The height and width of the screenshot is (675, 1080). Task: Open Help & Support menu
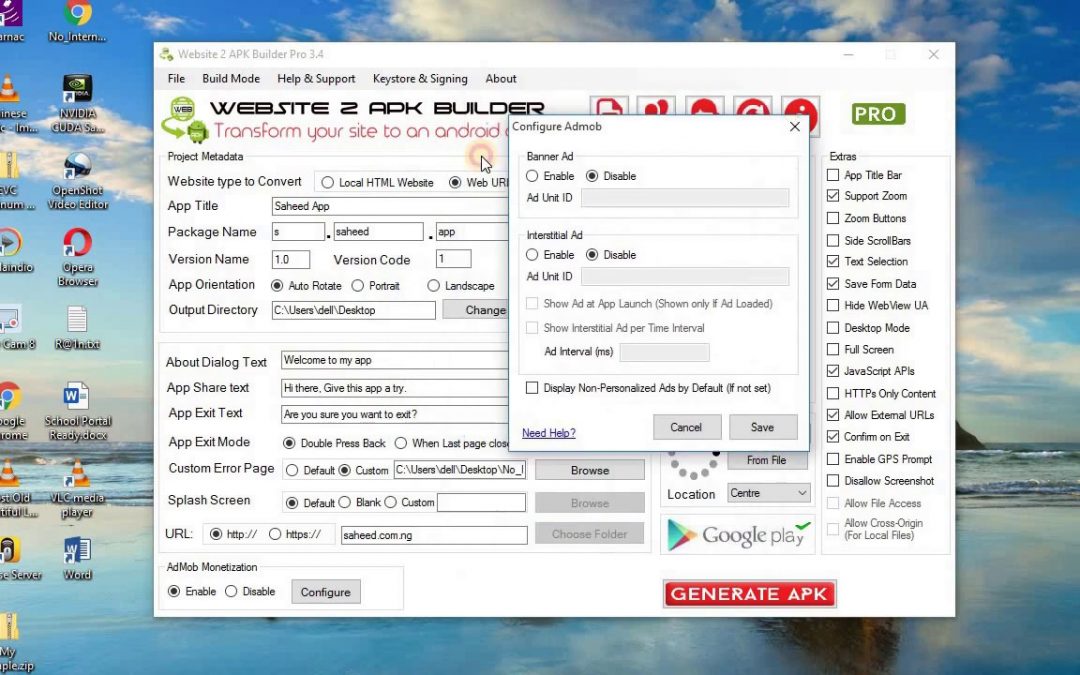click(x=316, y=79)
